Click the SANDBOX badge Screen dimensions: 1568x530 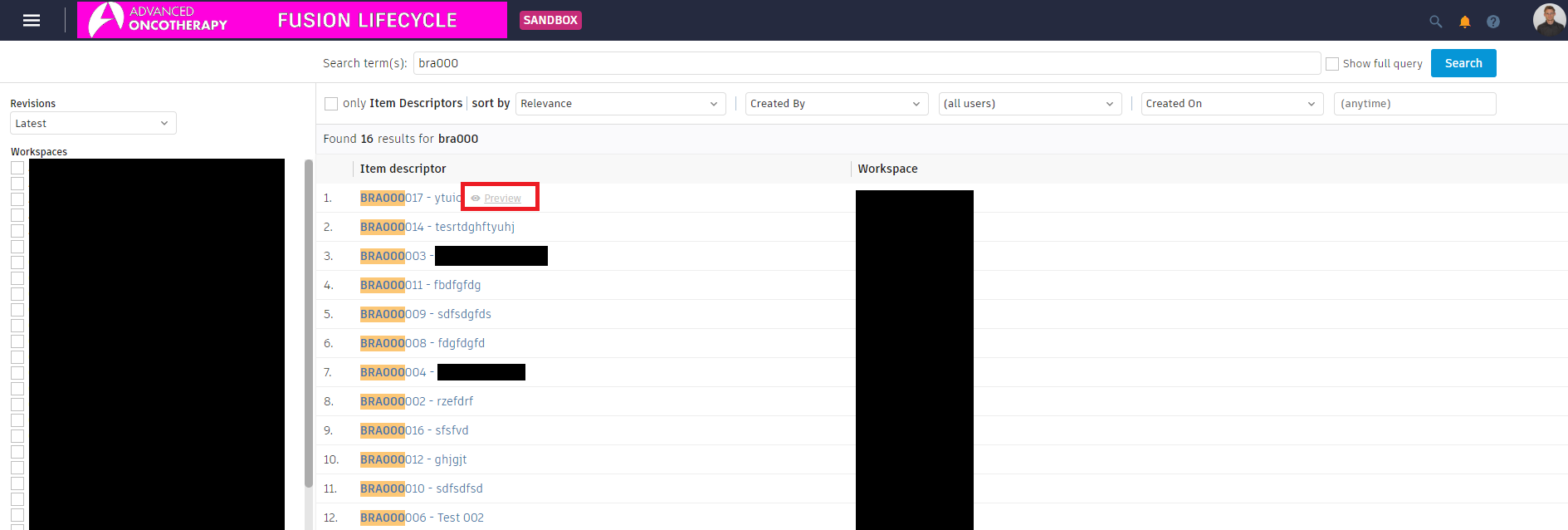click(x=550, y=20)
